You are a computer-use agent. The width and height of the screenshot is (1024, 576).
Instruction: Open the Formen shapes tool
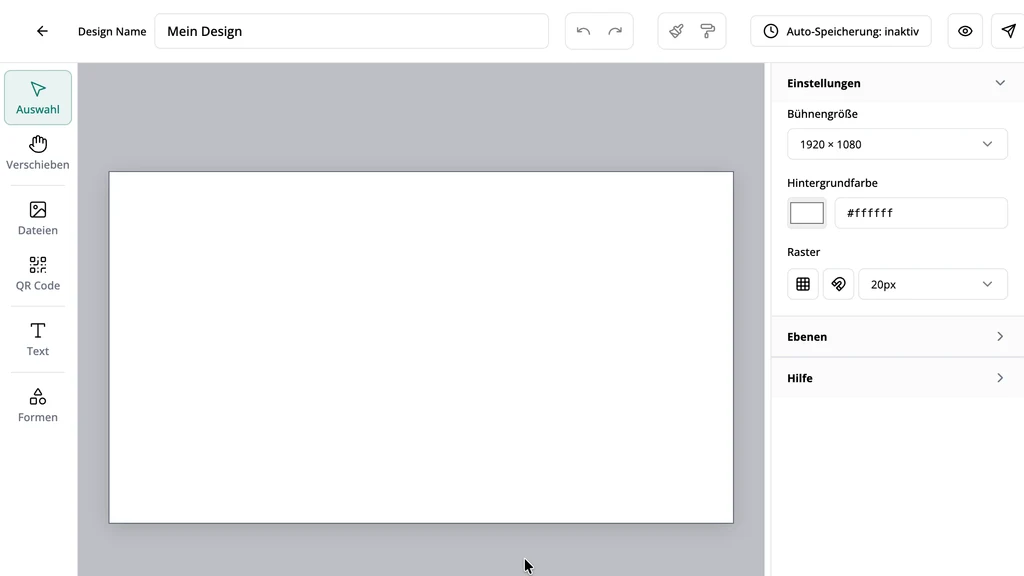pyautogui.click(x=38, y=405)
